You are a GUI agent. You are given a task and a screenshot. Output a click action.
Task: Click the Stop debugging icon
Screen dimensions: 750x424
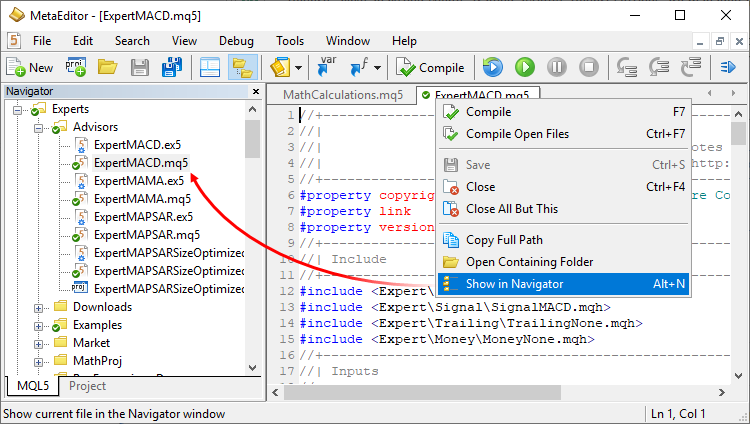coord(589,68)
